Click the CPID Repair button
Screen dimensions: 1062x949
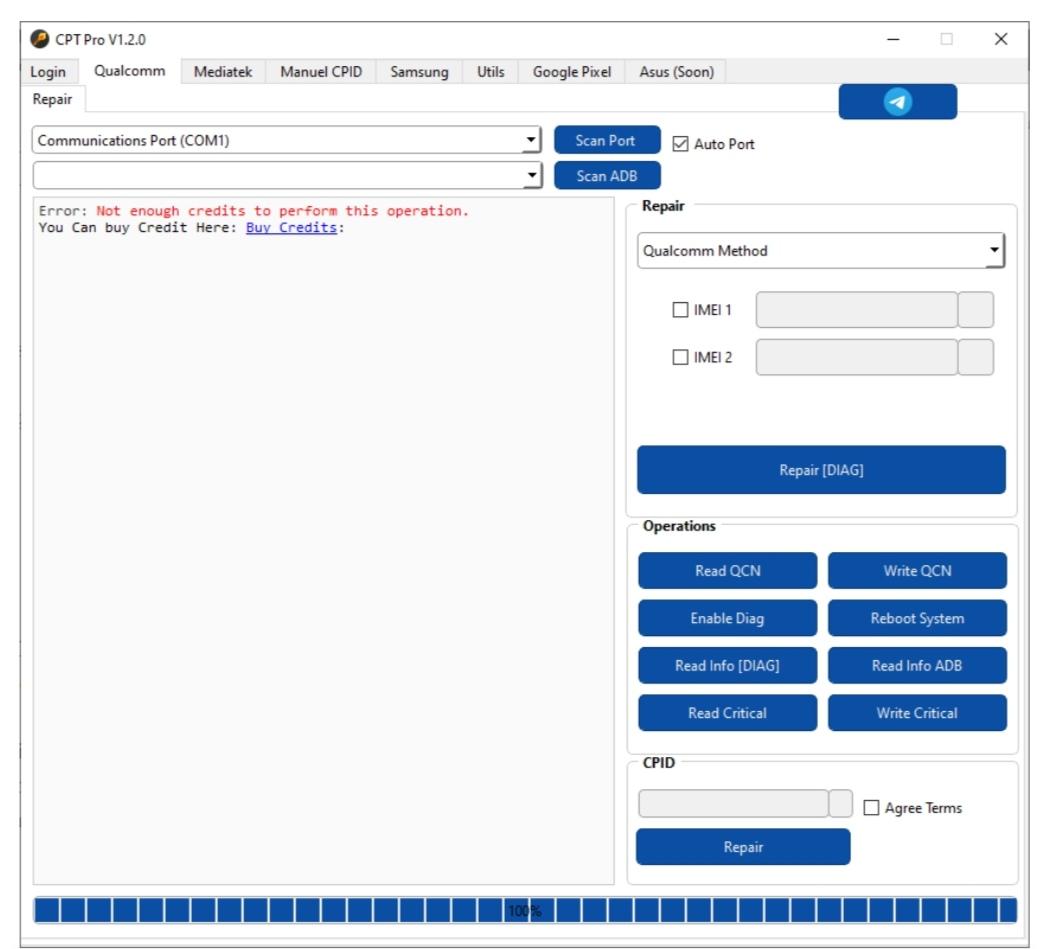pyautogui.click(x=742, y=847)
